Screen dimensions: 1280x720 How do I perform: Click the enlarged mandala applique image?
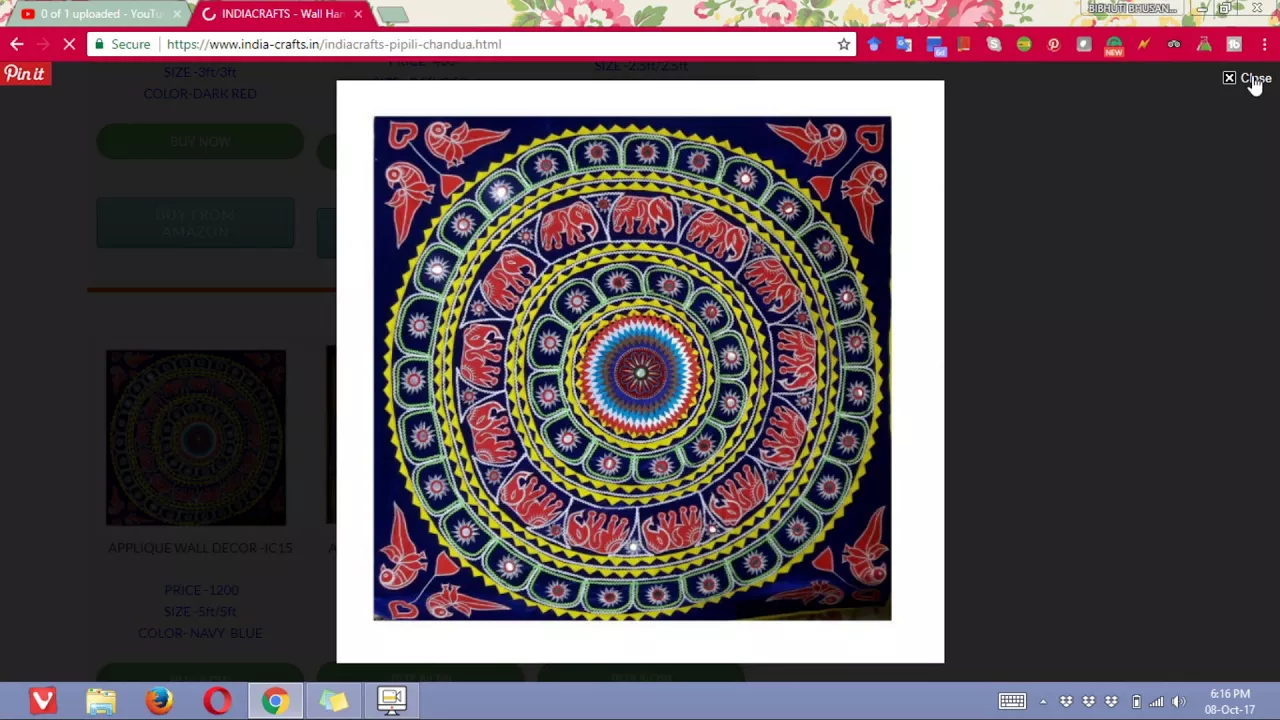[x=632, y=368]
